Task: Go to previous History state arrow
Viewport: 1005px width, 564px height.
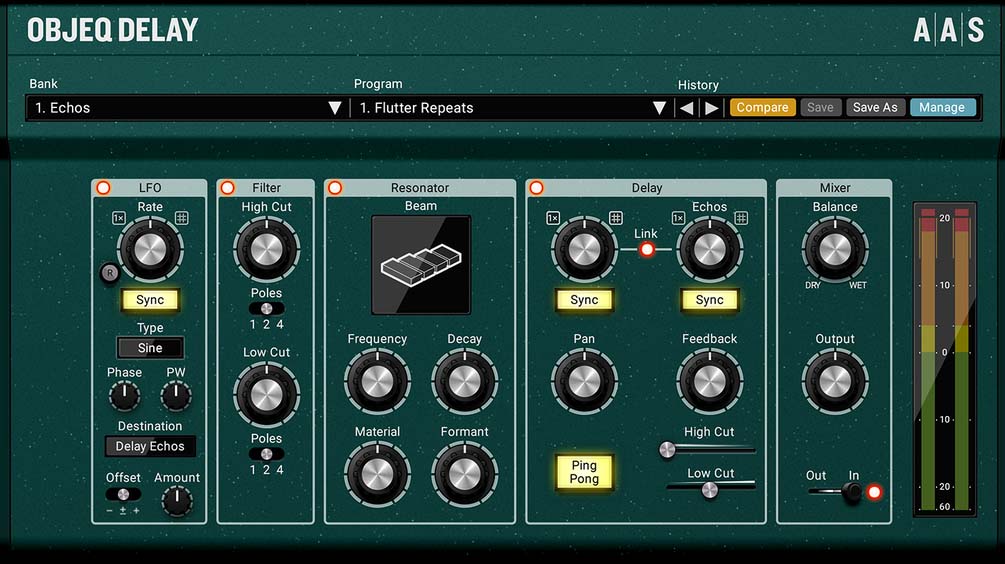Action: [686, 108]
